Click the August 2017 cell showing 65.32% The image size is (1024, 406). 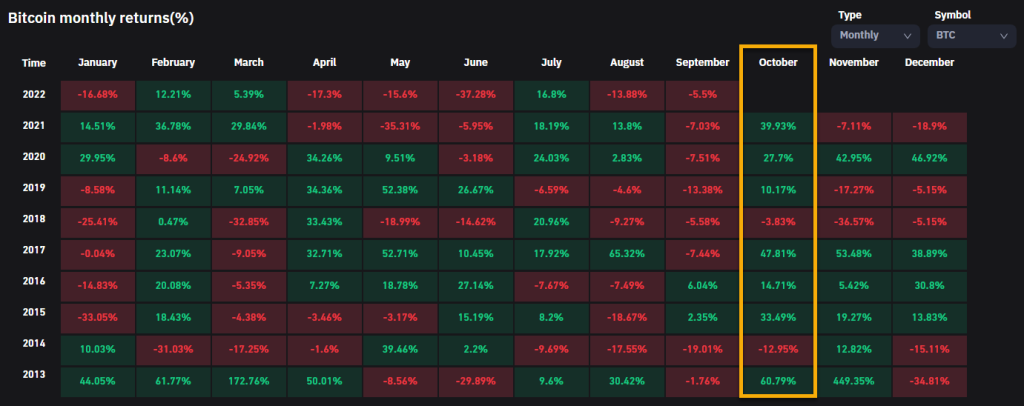point(626,254)
